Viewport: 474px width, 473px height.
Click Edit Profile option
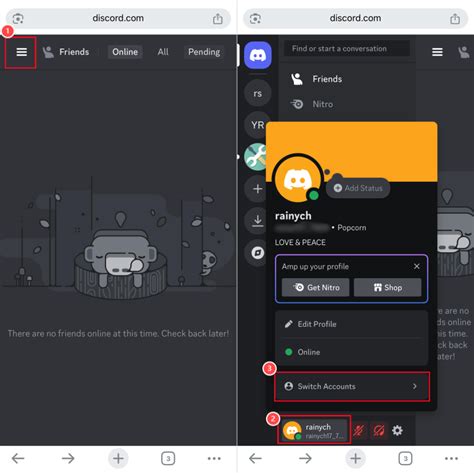pos(351,324)
